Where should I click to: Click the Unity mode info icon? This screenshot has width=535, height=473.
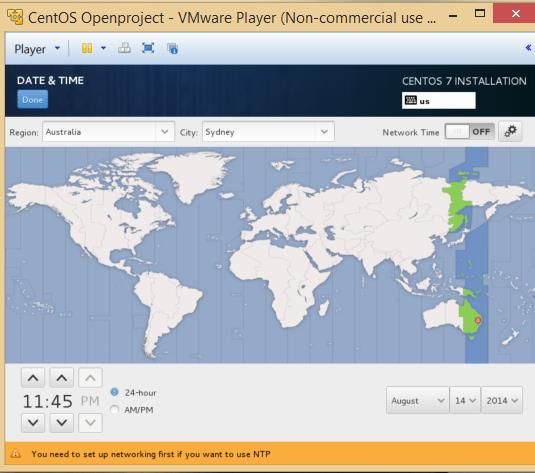(173, 48)
